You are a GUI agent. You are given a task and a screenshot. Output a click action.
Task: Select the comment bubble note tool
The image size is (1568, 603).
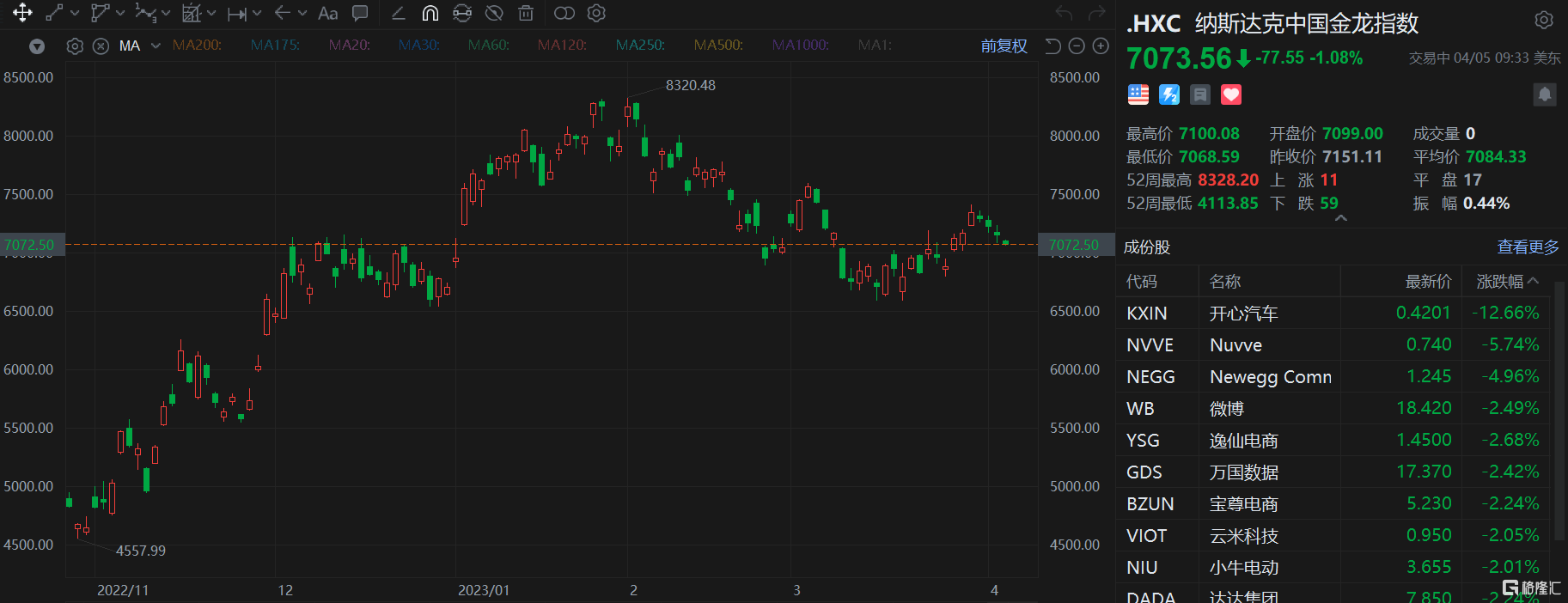pyautogui.click(x=361, y=13)
